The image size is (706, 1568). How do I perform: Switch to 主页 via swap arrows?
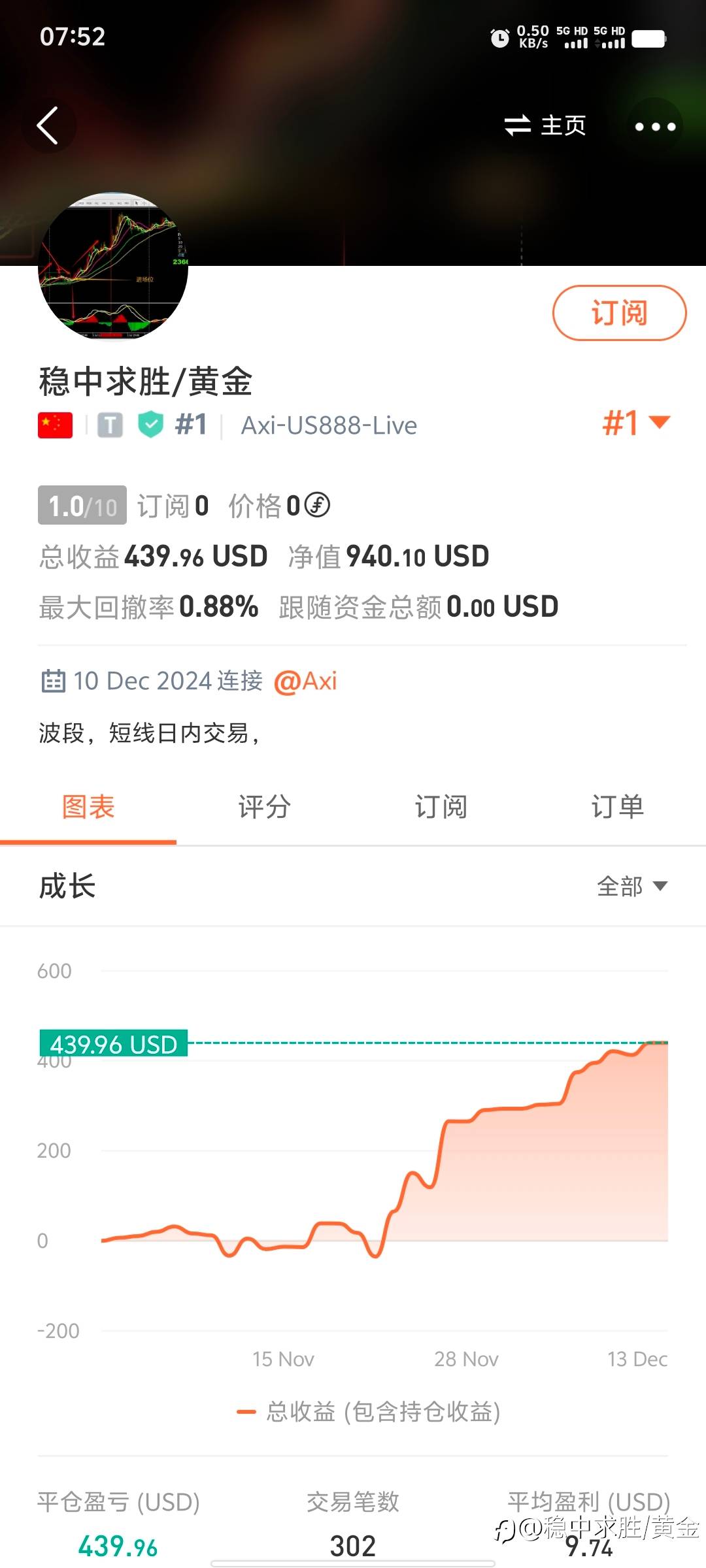(x=545, y=125)
